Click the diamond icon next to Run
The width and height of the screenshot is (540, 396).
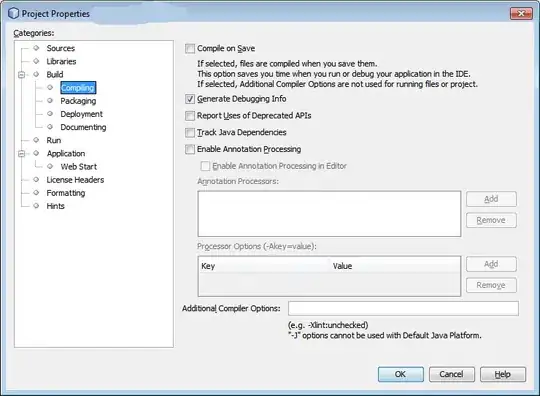(x=36, y=140)
